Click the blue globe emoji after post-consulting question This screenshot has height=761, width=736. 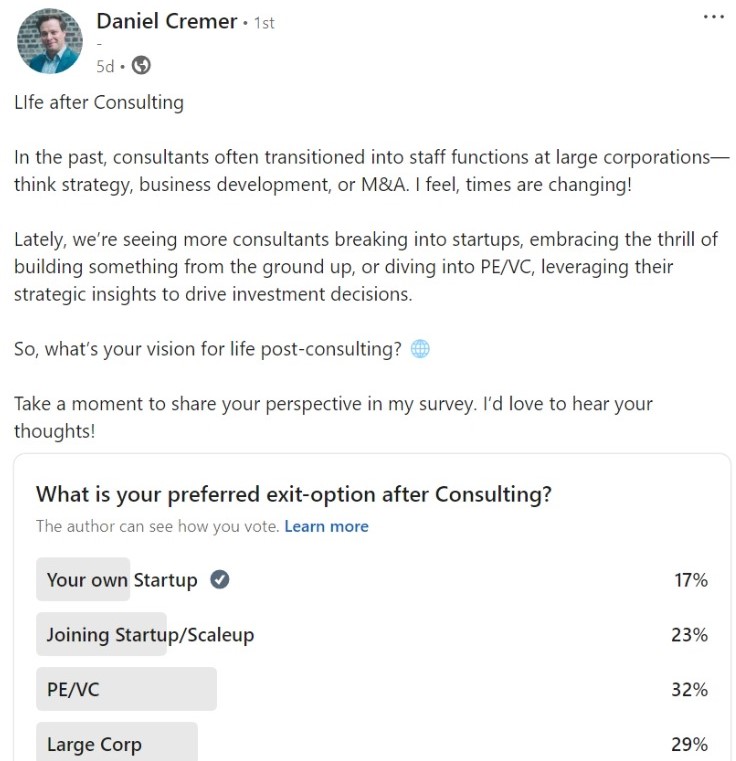(x=420, y=348)
